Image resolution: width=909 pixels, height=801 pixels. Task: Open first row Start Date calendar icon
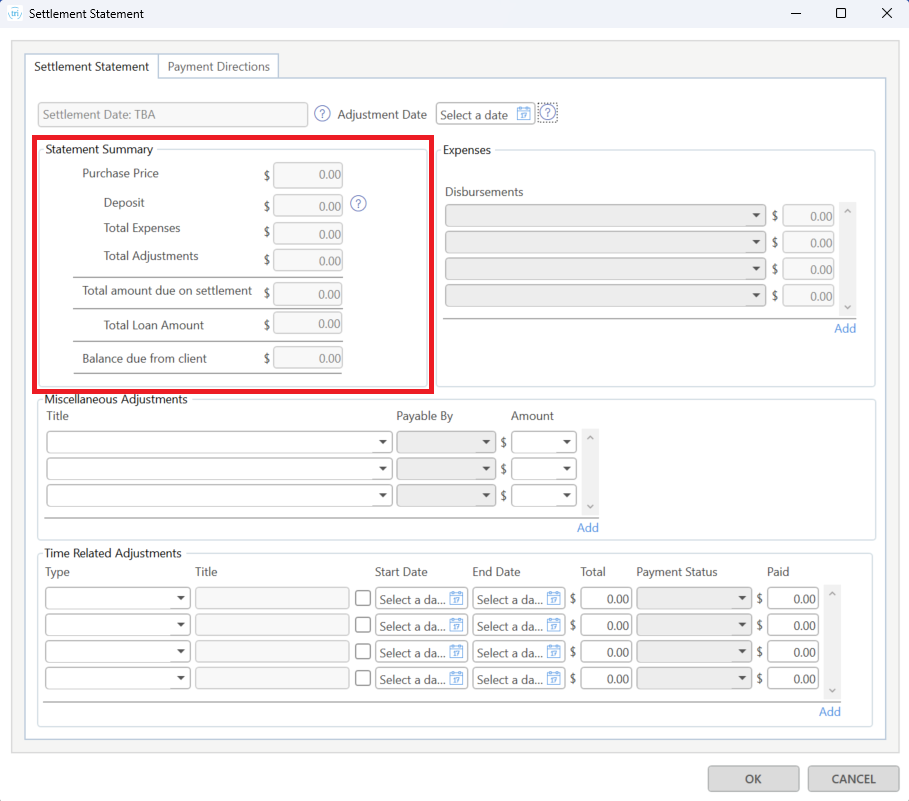457,599
